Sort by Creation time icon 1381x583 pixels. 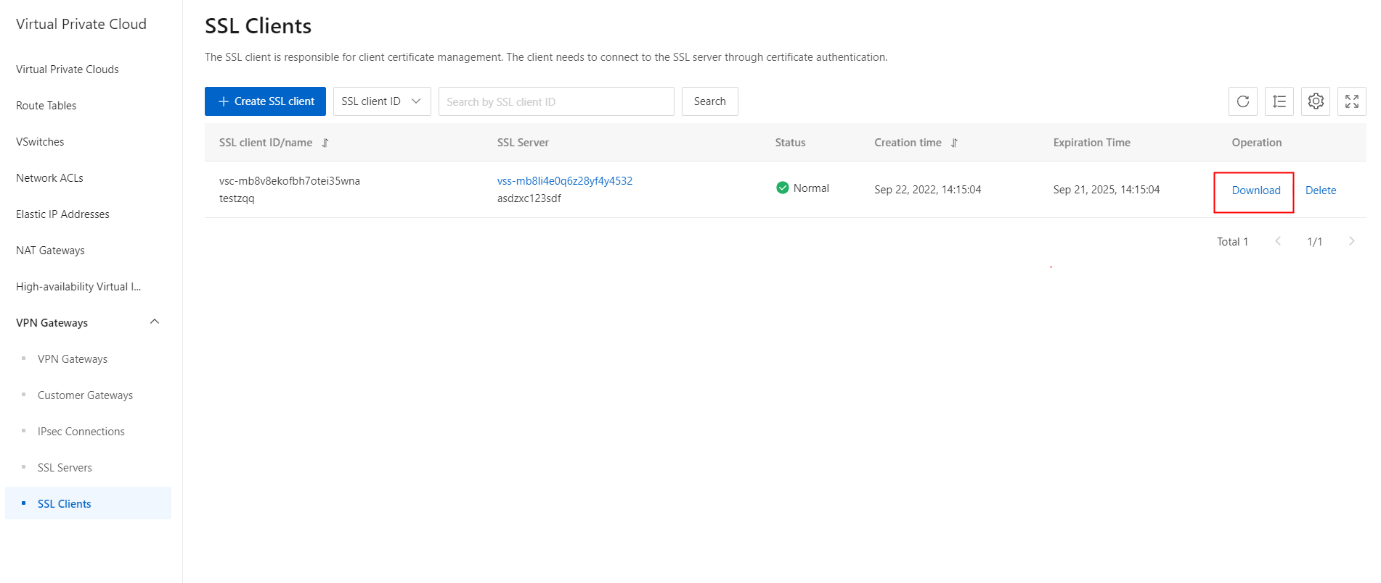954,143
